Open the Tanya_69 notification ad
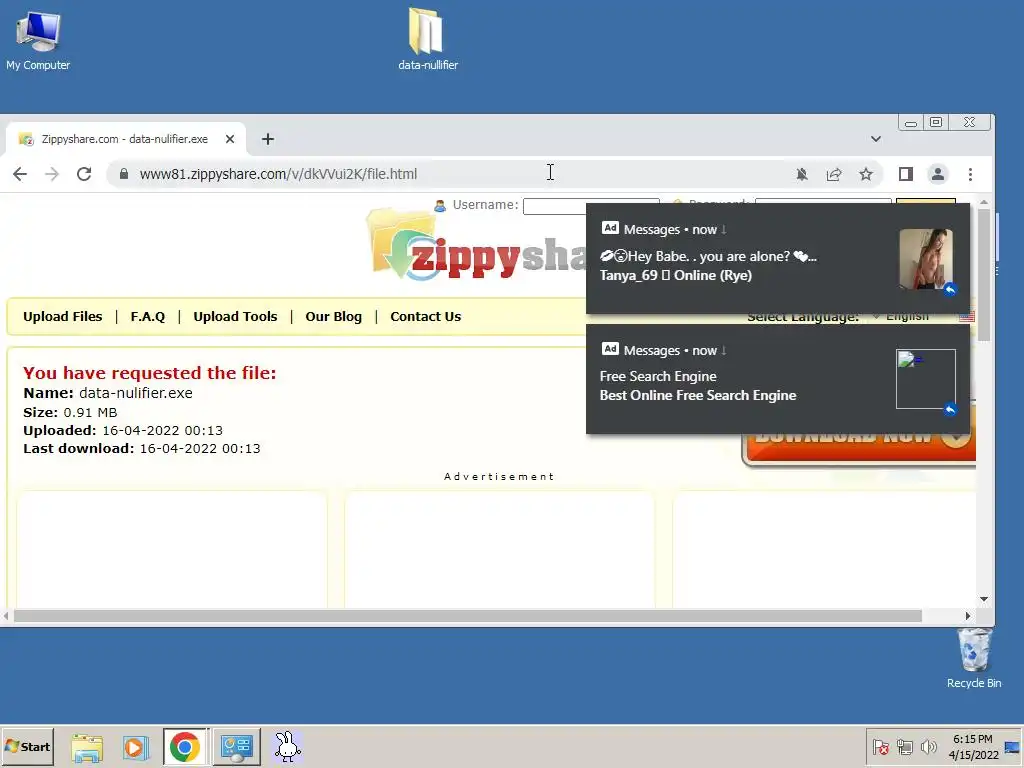The width and height of the screenshot is (1024, 768). [778, 259]
